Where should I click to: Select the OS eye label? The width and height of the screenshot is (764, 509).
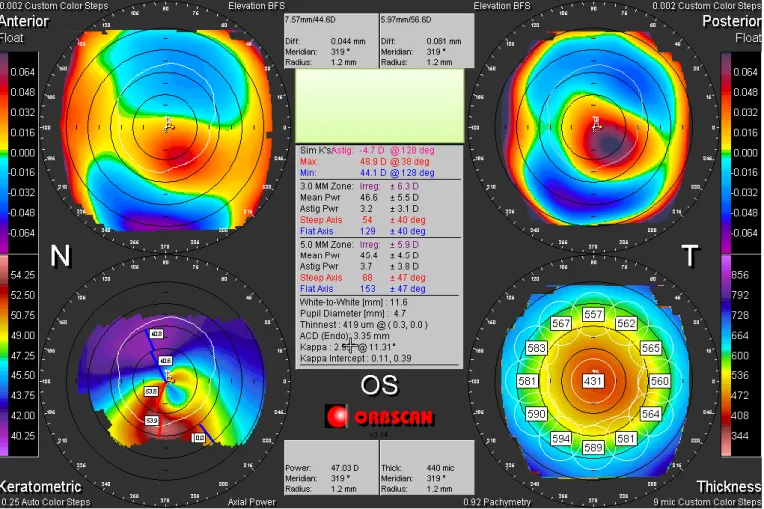click(379, 385)
